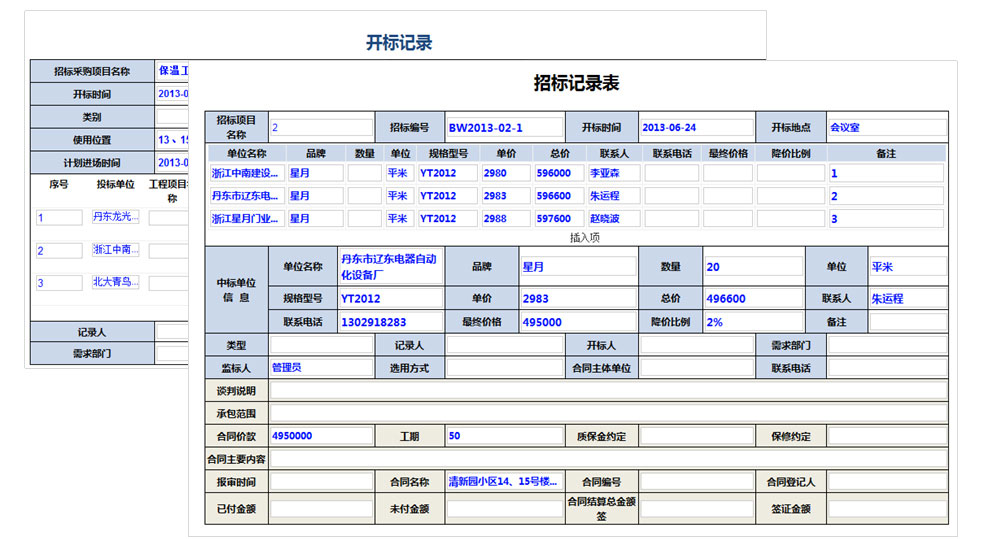In 开标记录 window, click 浙江中南... bidder
Image resolution: width=1005 pixels, height=539 pixels.
coord(115,249)
